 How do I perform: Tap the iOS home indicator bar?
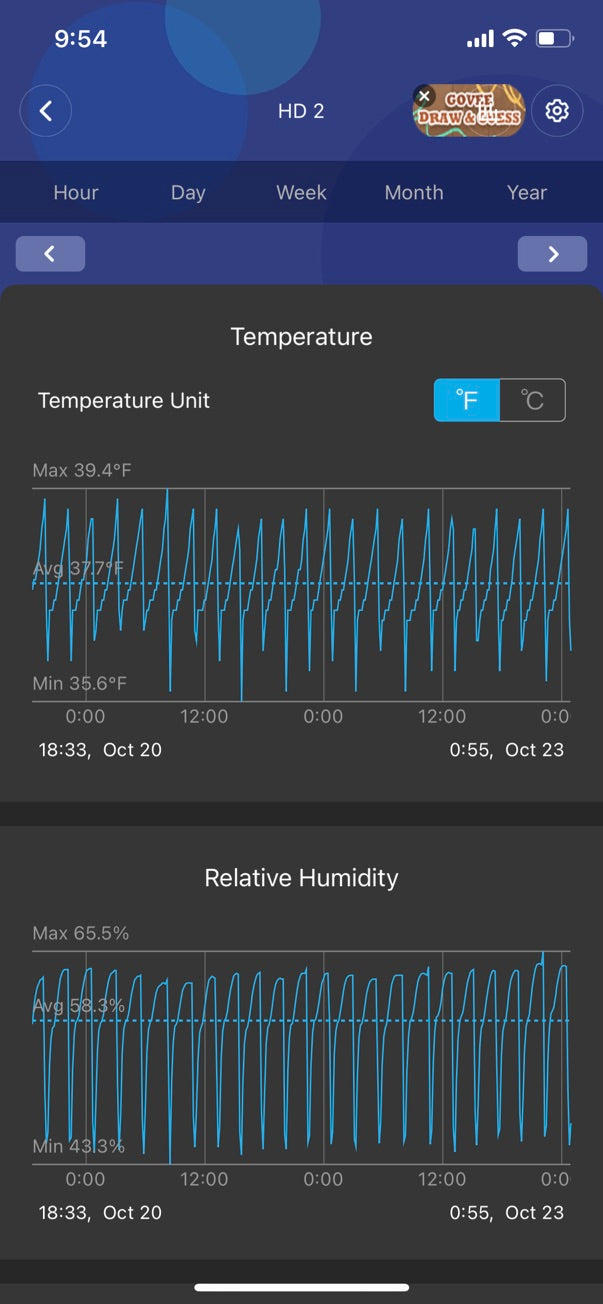[x=301, y=1287]
